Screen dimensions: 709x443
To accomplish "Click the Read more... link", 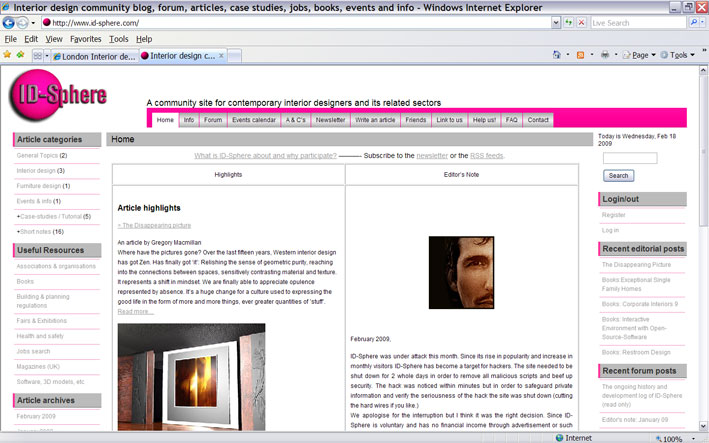I will 136,311.
